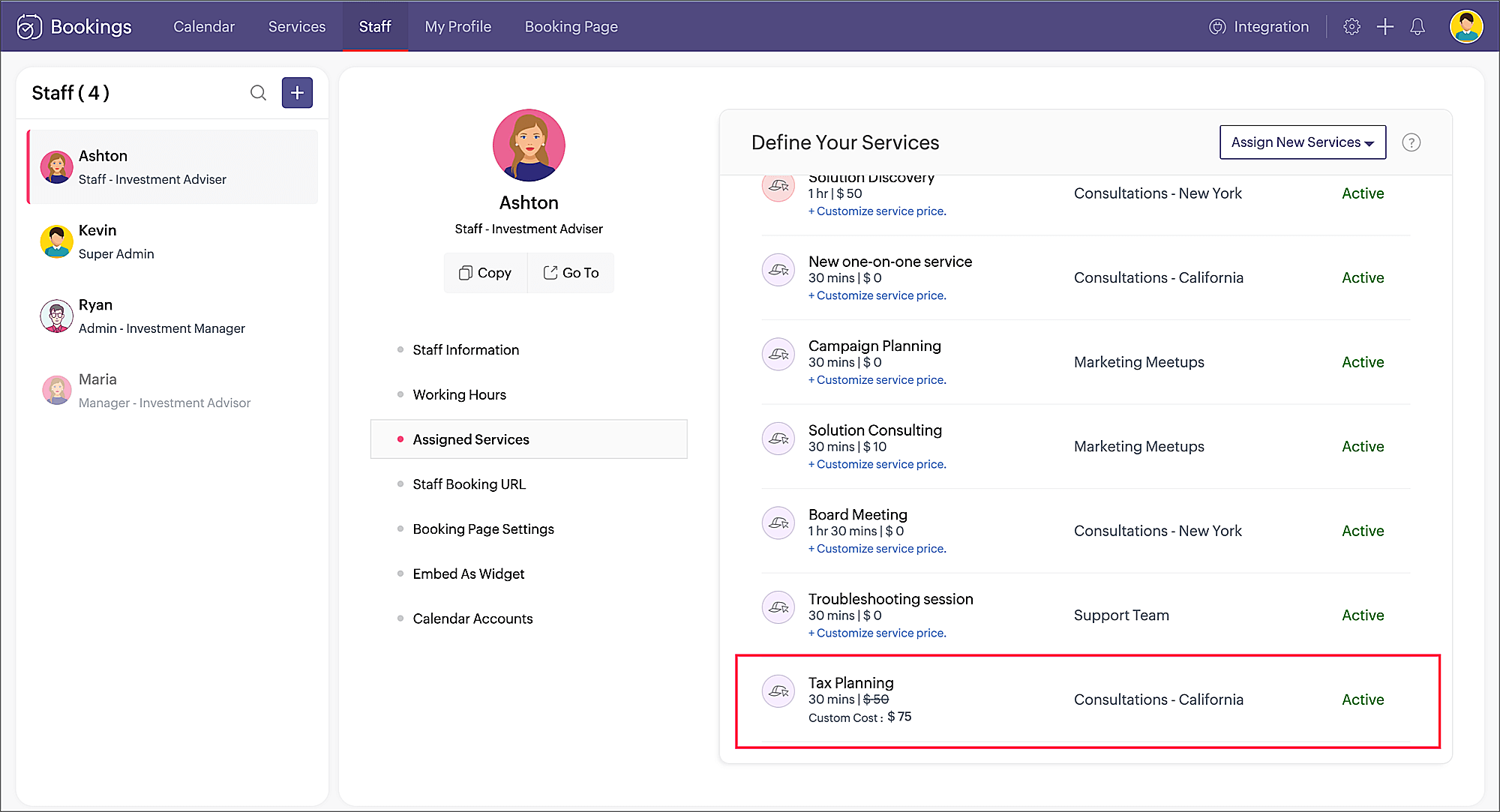Viewport: 1500px width, 812px height.
Task: Expand Assign New Services dropdown
Action: [x=1302, y=142]
